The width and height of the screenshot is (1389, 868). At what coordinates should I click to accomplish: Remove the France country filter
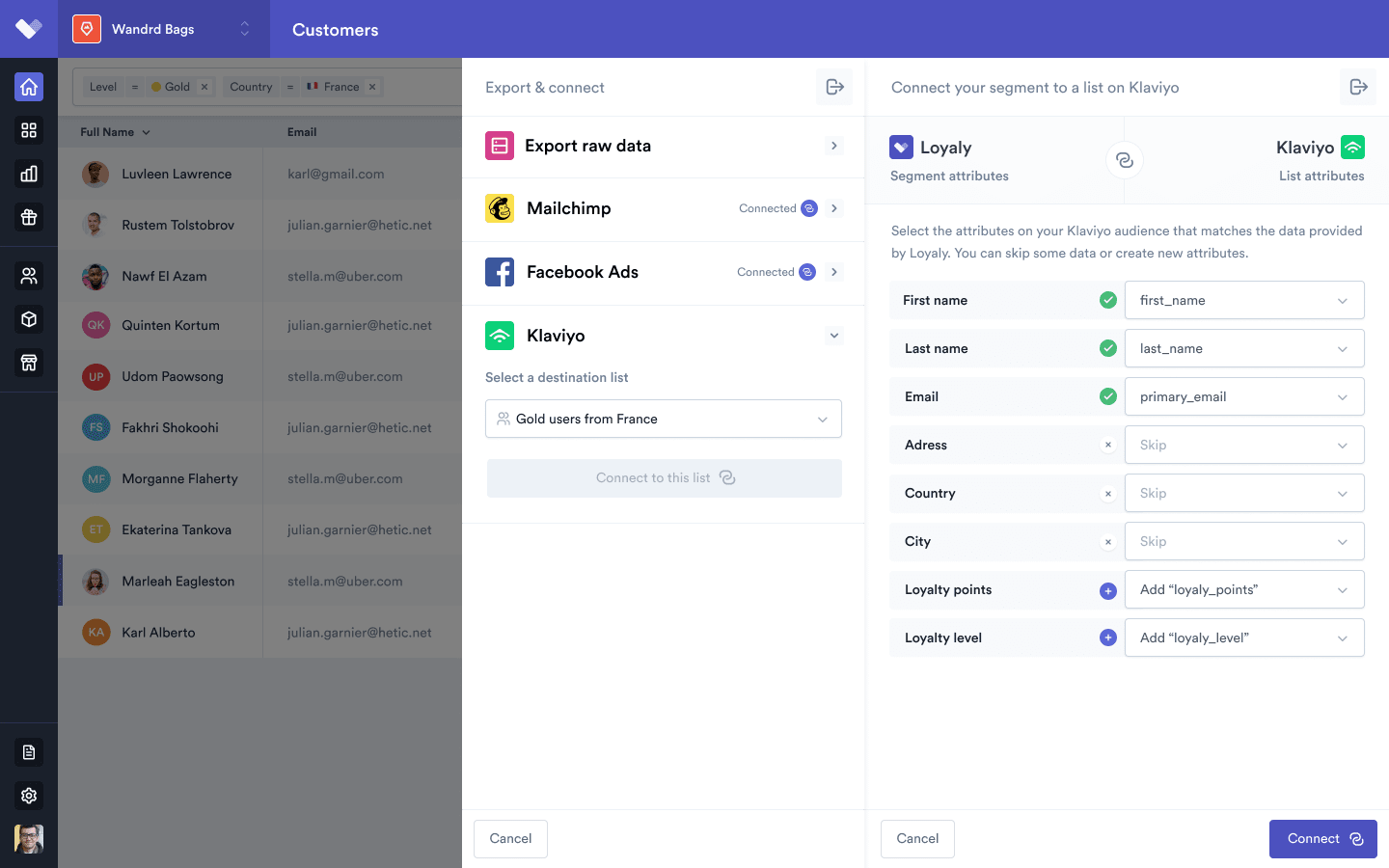click(372, 87)
